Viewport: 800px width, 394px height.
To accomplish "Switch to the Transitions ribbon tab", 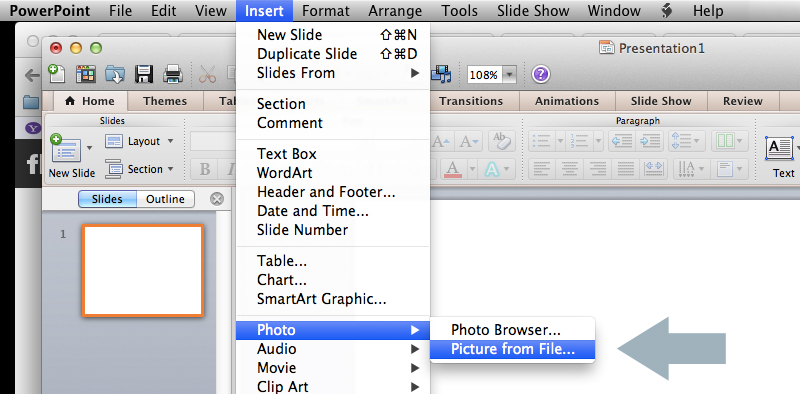I will click(x=470, y=101).
